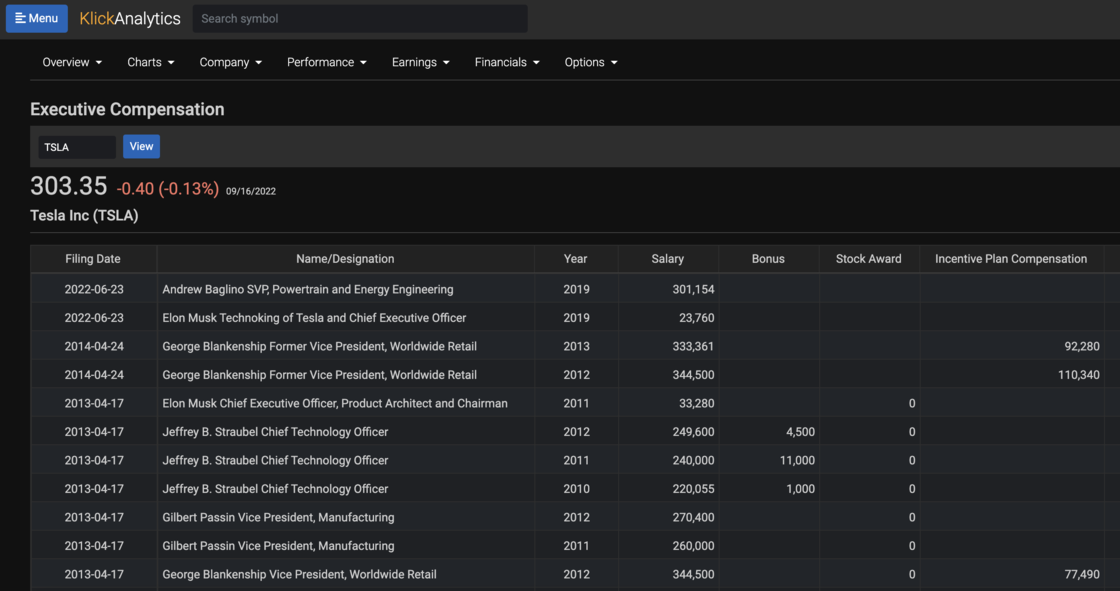Click incentive compensation value 77,490

pos(1081,575)
